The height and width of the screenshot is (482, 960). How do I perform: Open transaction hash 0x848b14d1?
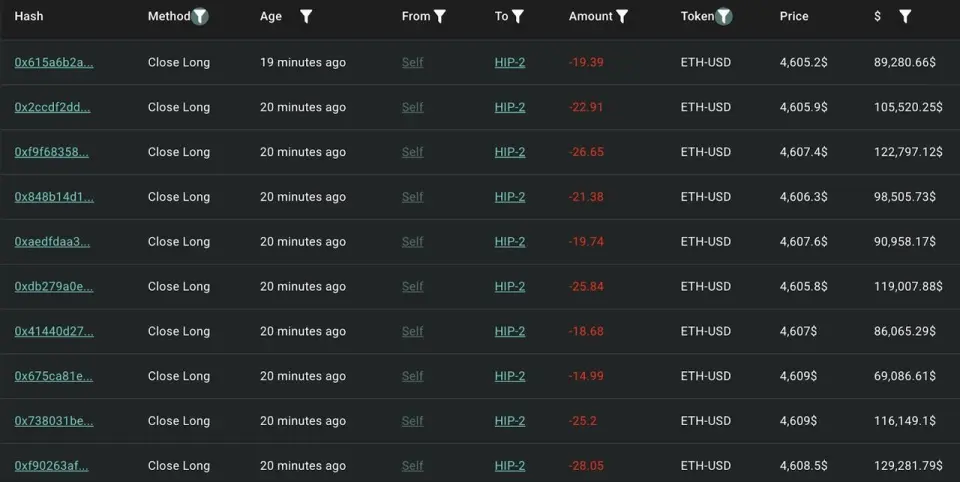pyautogui.click(x=54, y=197)
